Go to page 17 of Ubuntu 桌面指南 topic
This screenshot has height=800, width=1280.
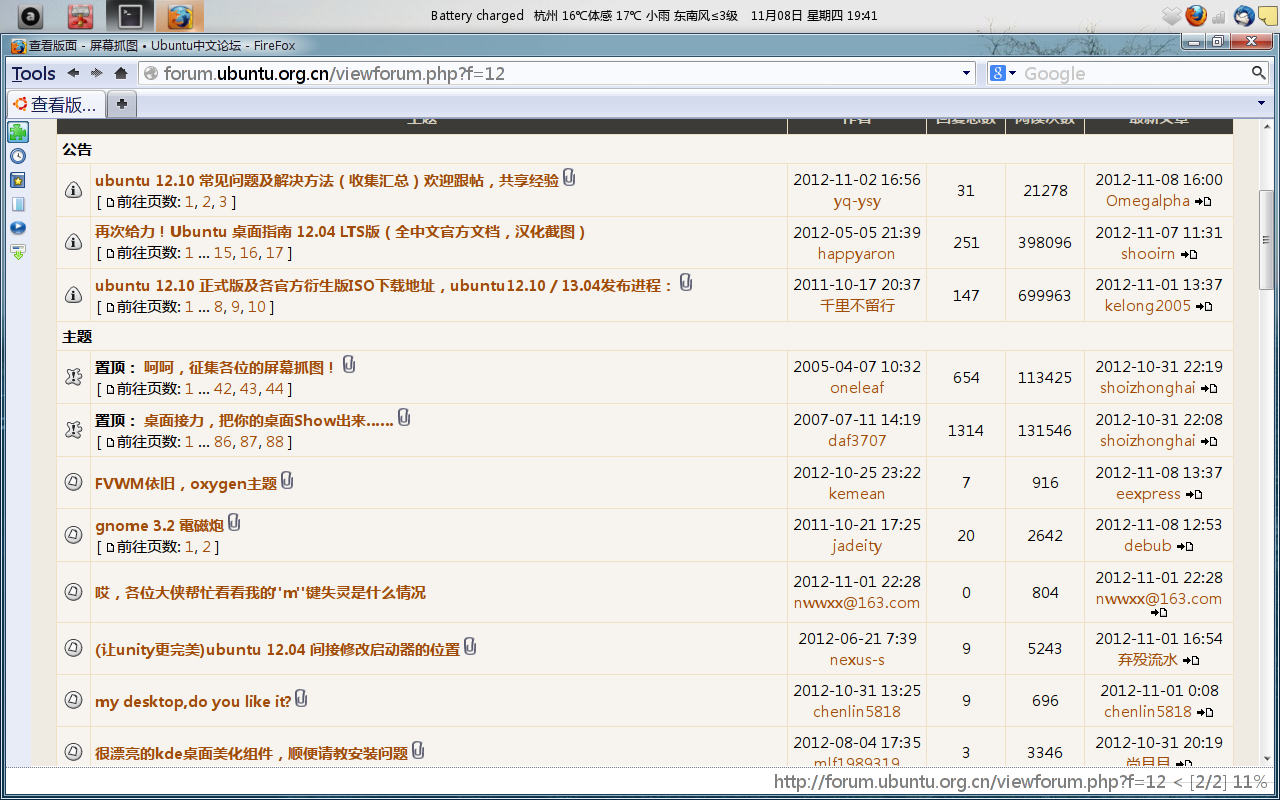click(275, 253)
